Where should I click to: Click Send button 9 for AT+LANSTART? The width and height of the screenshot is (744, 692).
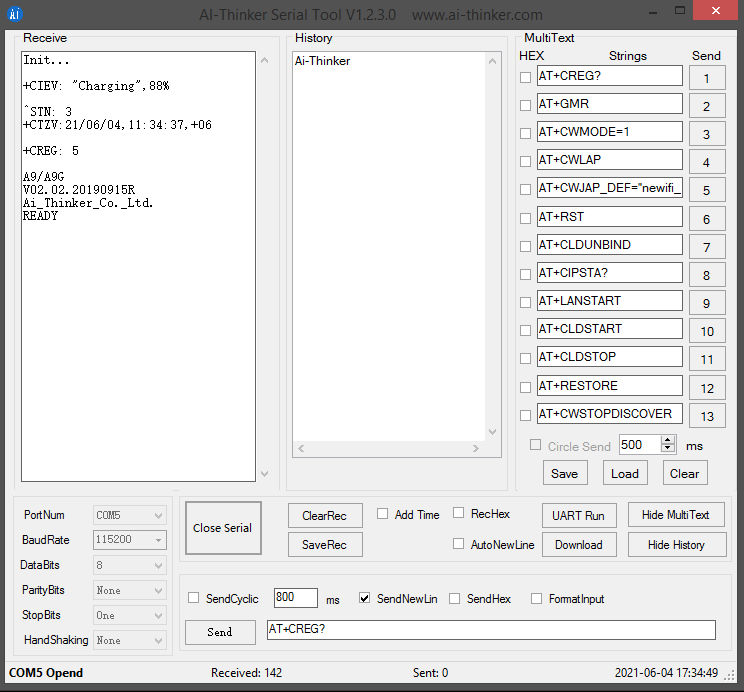click(x=707, y=303)
